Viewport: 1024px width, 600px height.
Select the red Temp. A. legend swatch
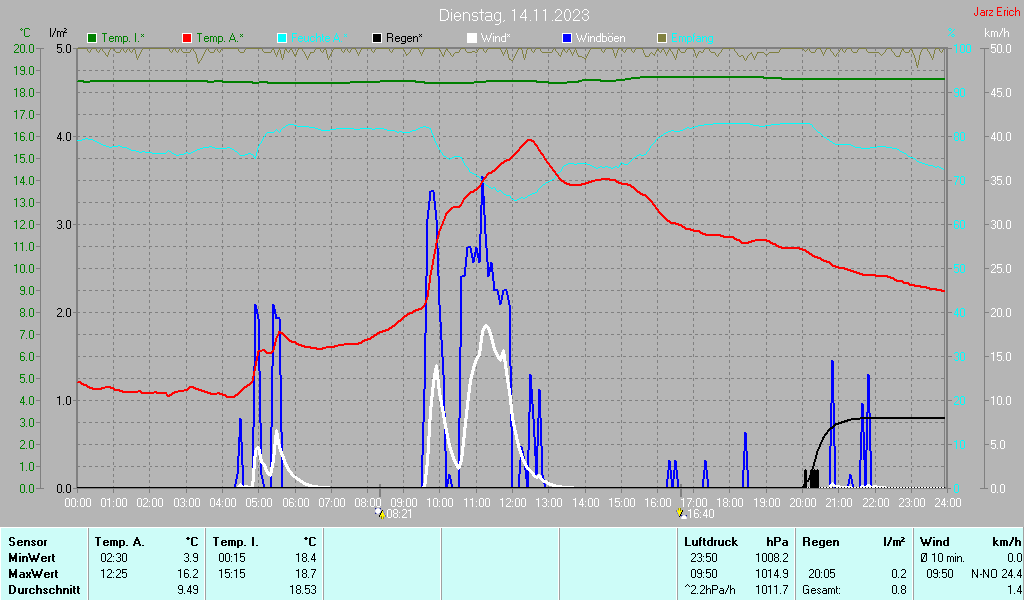click(x=187, y=38)
